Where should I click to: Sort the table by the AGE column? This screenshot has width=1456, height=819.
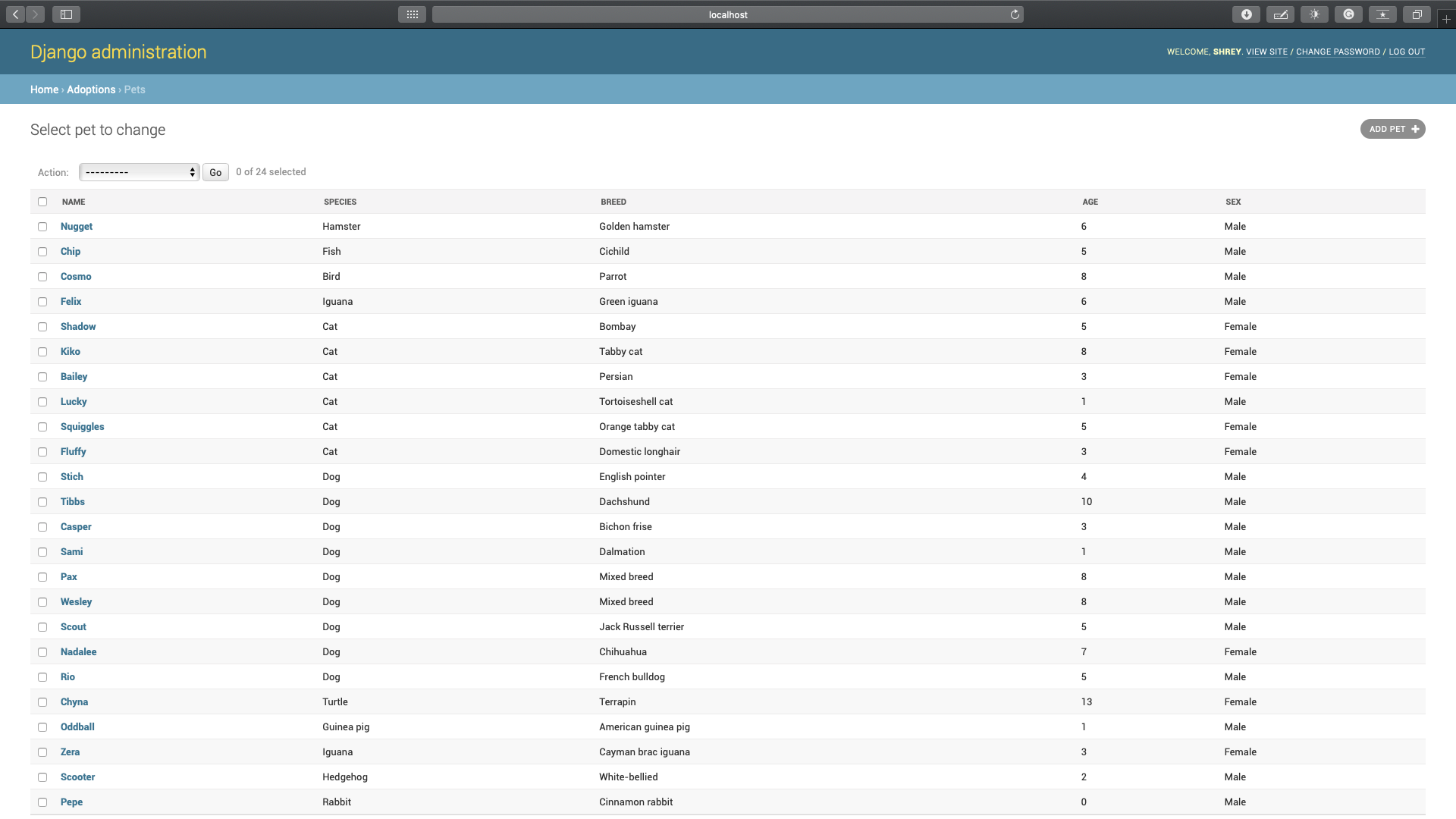(x=1090, y=202)
